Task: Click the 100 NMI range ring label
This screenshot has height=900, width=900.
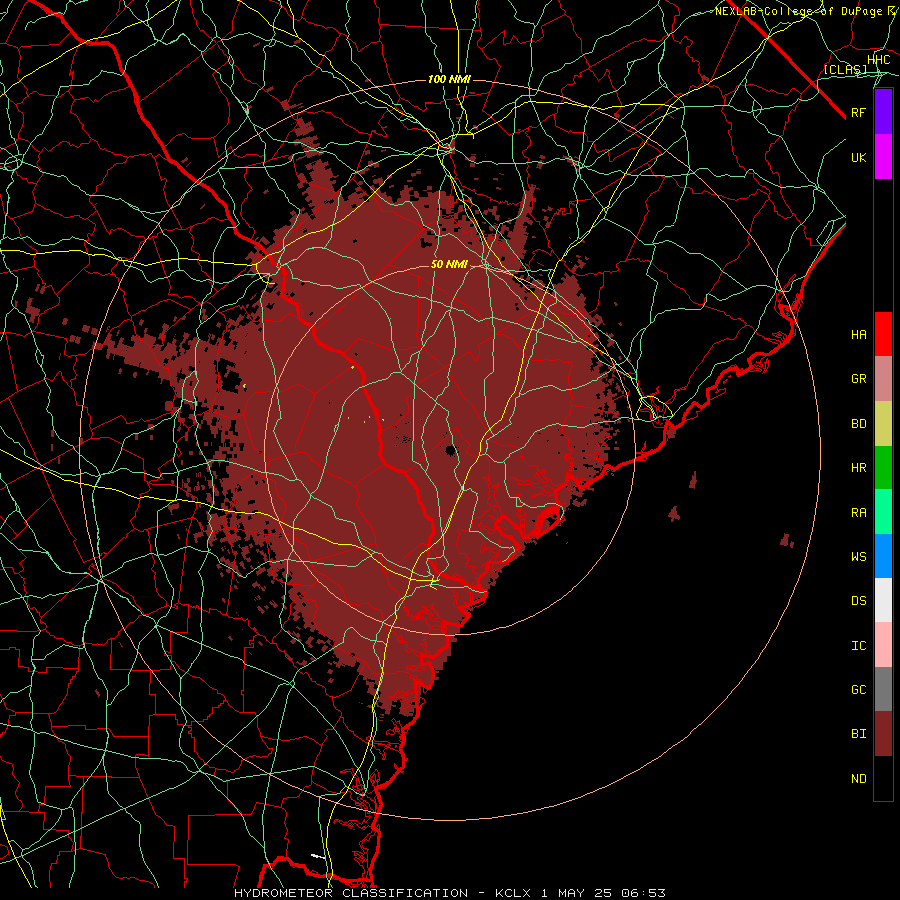Action: coord(449,79)
